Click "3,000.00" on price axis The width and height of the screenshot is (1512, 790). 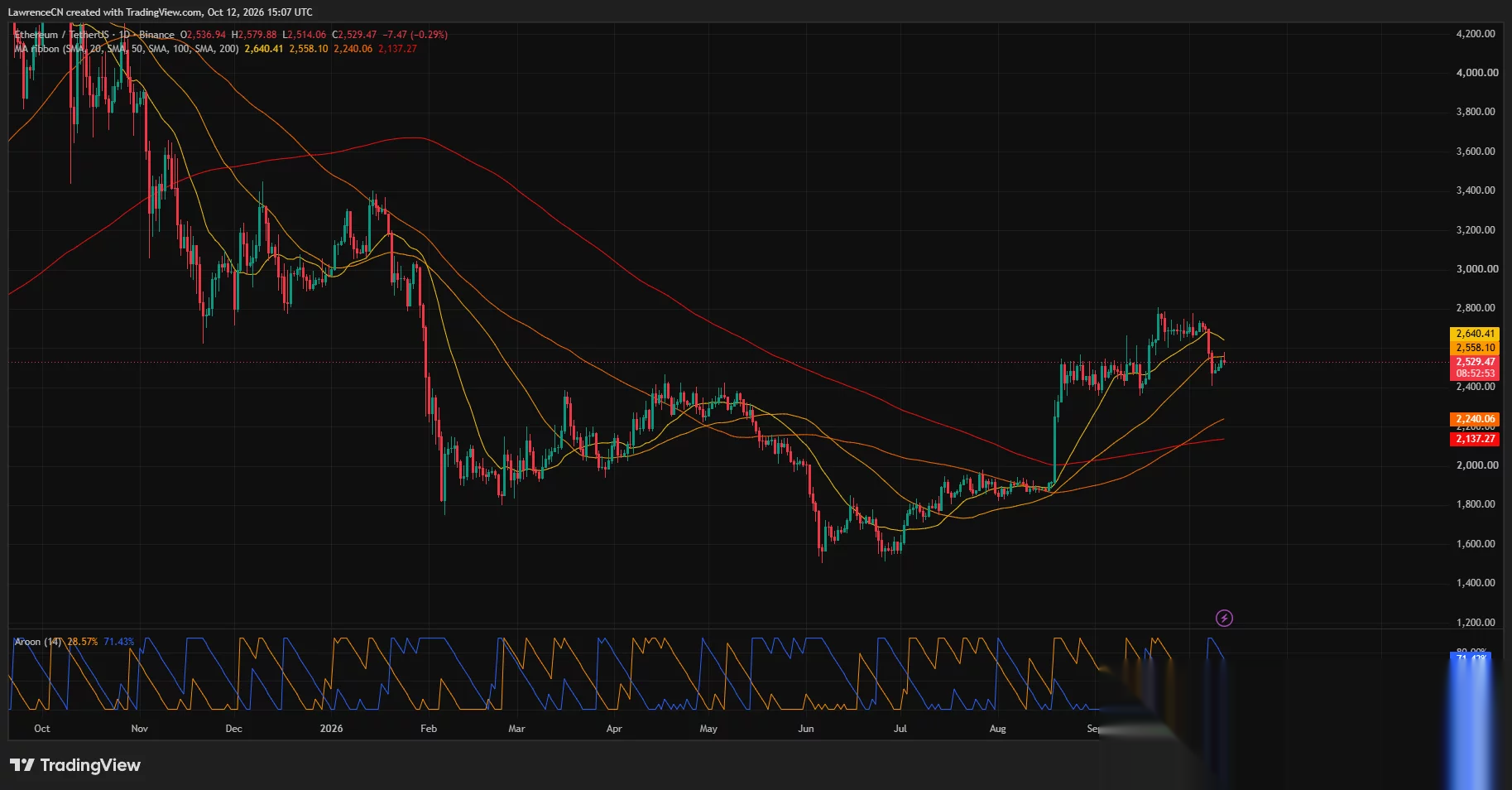(x=1477, y=269)
